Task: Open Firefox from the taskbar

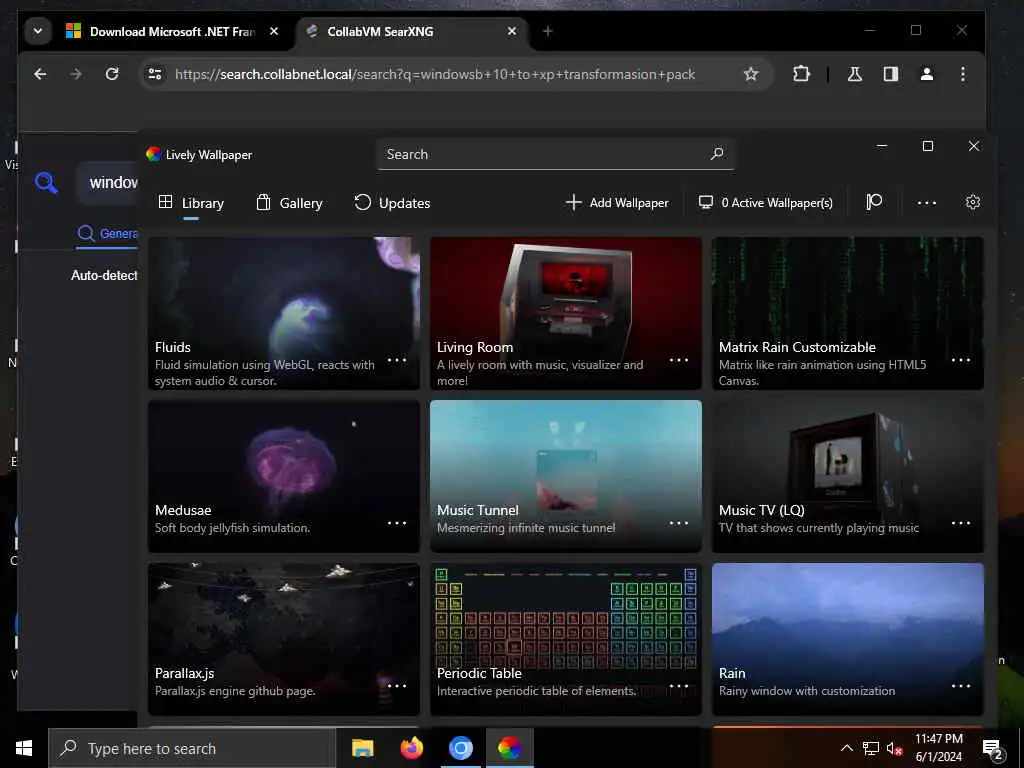Action: [x=411, y=748]
